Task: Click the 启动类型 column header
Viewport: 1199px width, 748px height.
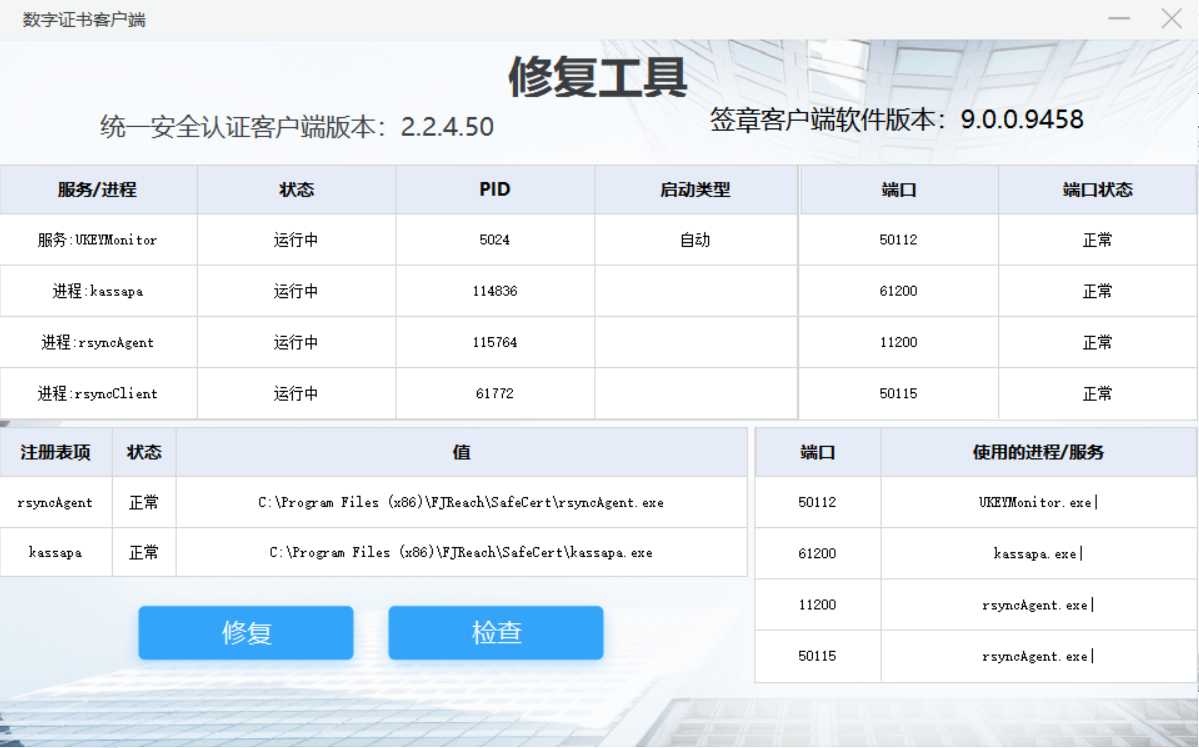Action: click(x=695, y=190)
